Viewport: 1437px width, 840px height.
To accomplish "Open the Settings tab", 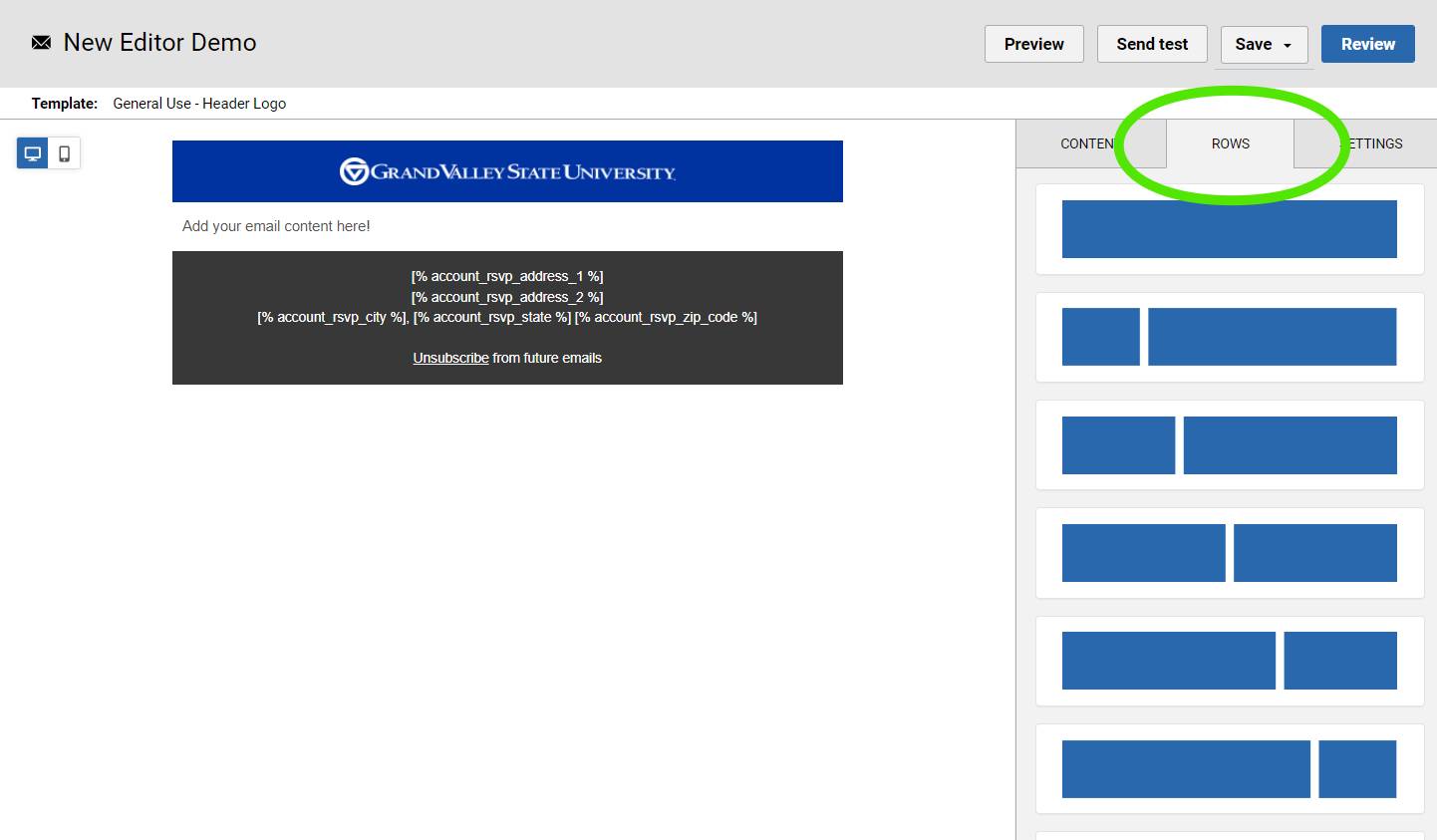I will 1375,143.
